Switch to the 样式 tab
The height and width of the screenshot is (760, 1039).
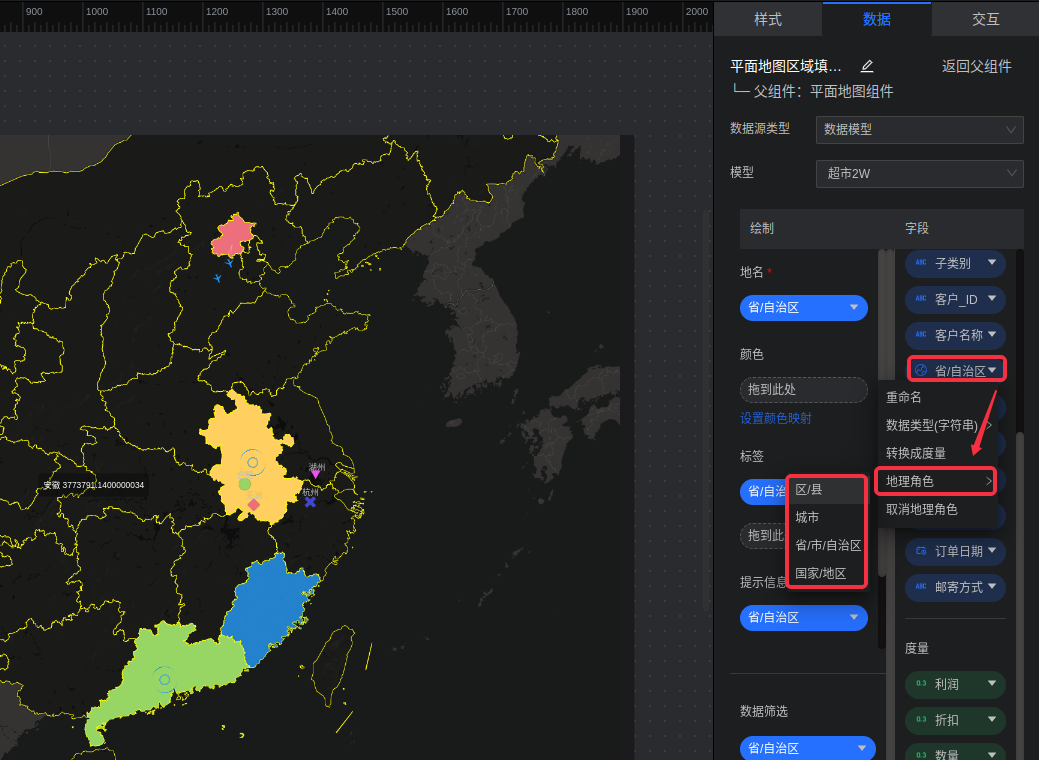[x=767, y=19]
